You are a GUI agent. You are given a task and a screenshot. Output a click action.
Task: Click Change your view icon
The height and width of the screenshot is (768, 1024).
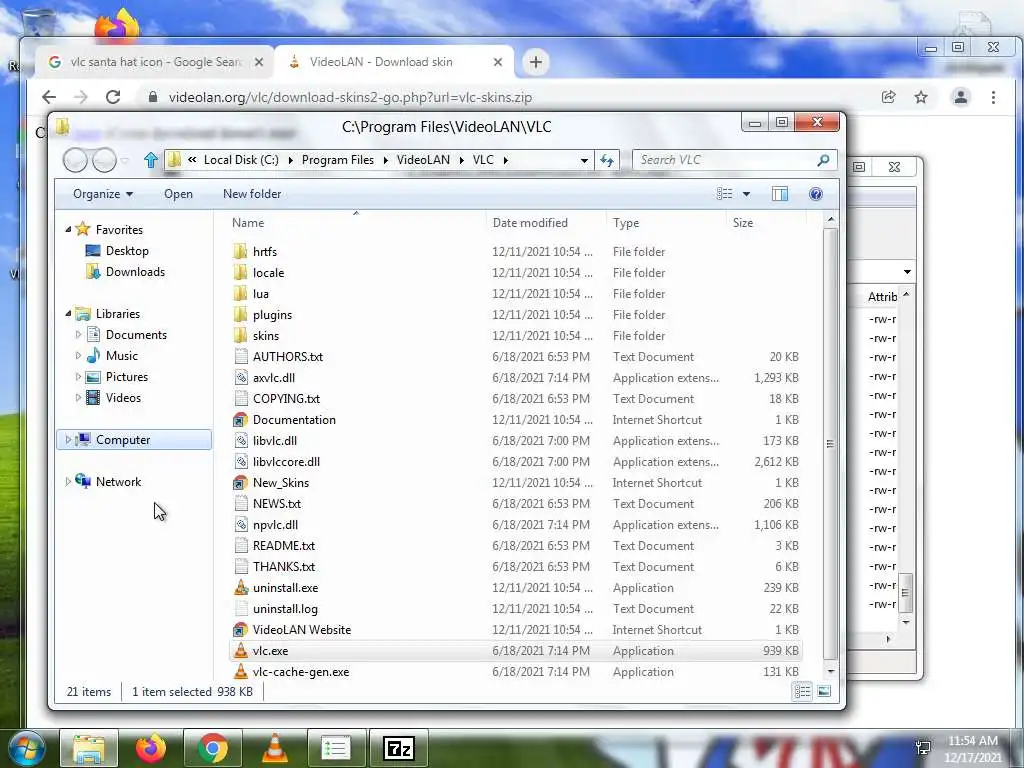click(724, 194)
